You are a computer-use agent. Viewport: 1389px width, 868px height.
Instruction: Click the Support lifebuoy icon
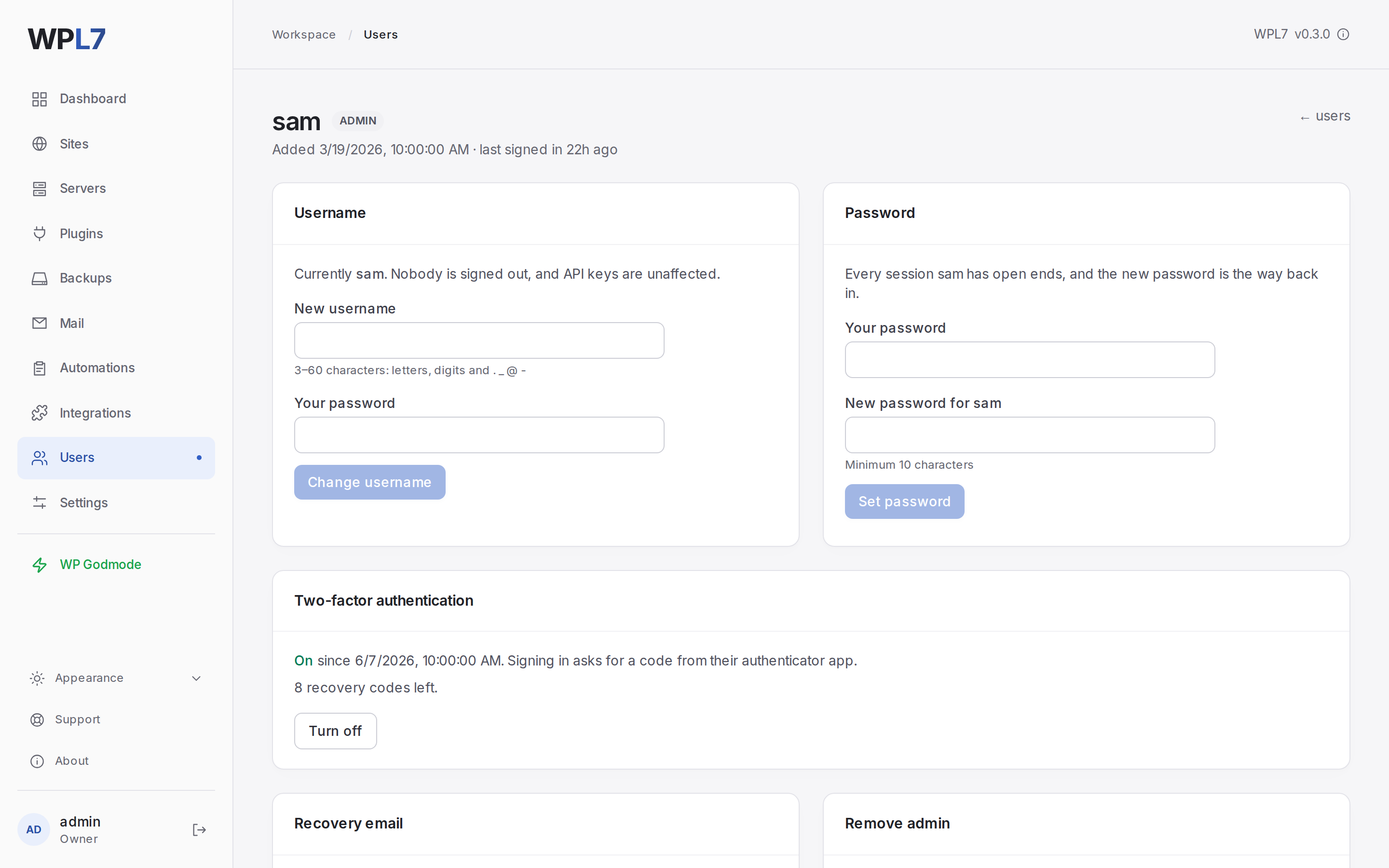tap(37, 719)
